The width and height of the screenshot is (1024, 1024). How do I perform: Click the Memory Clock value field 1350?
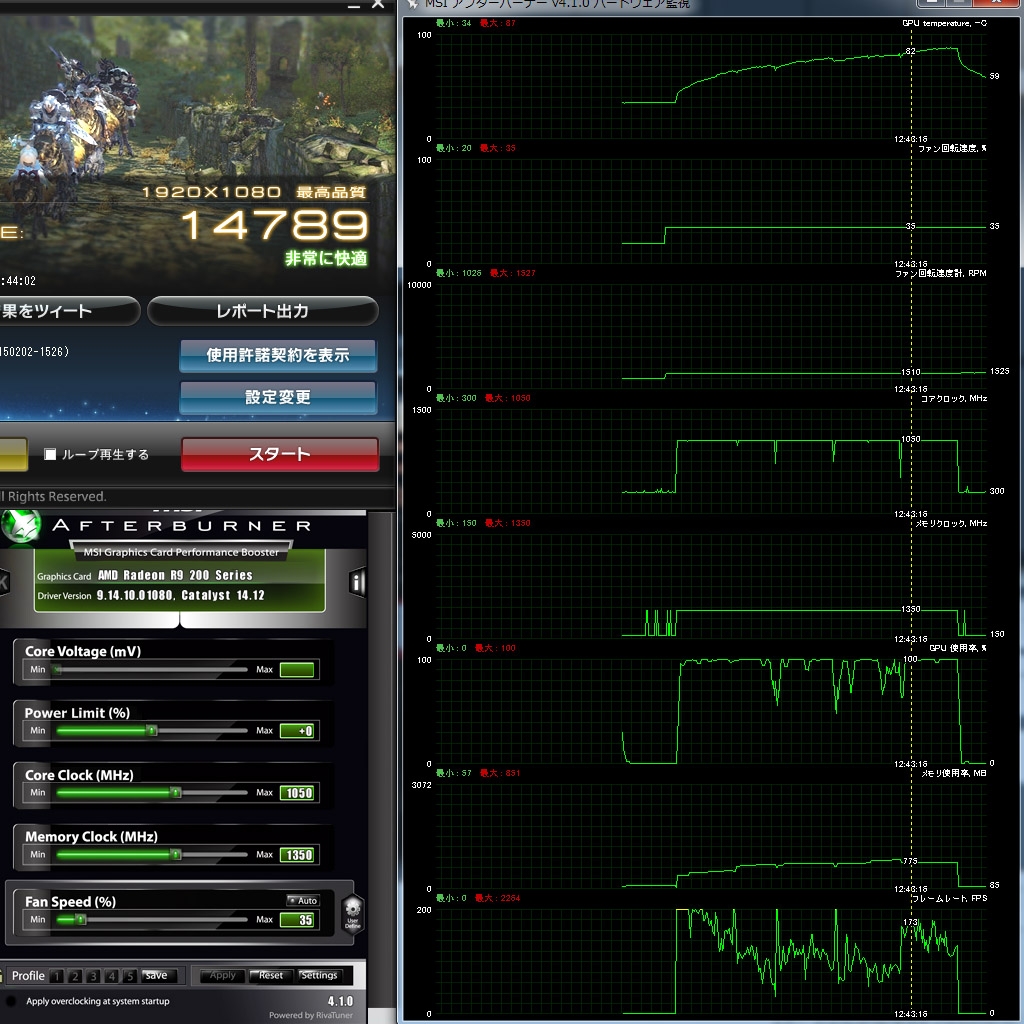pos(299,855)
